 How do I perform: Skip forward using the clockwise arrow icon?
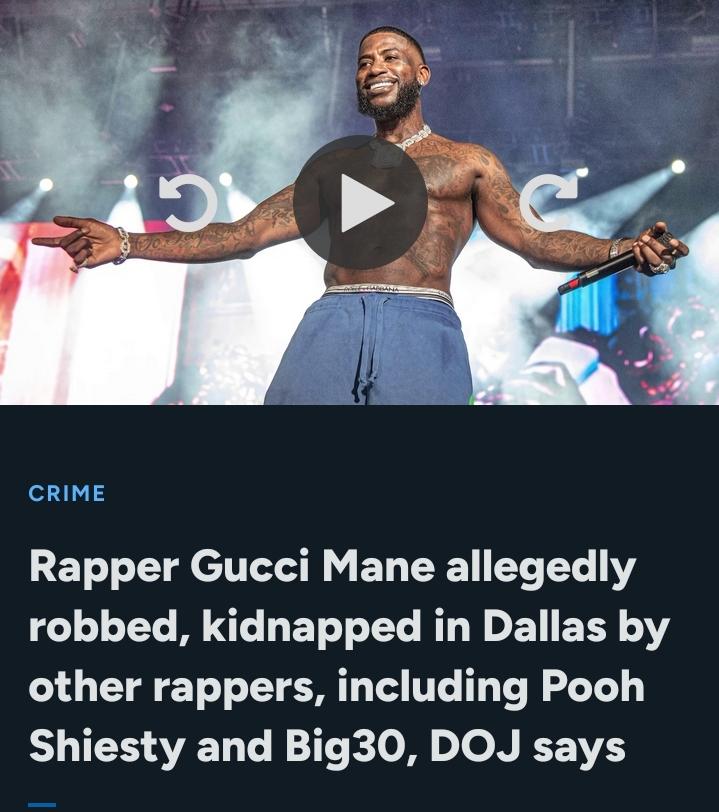(548, 202)
